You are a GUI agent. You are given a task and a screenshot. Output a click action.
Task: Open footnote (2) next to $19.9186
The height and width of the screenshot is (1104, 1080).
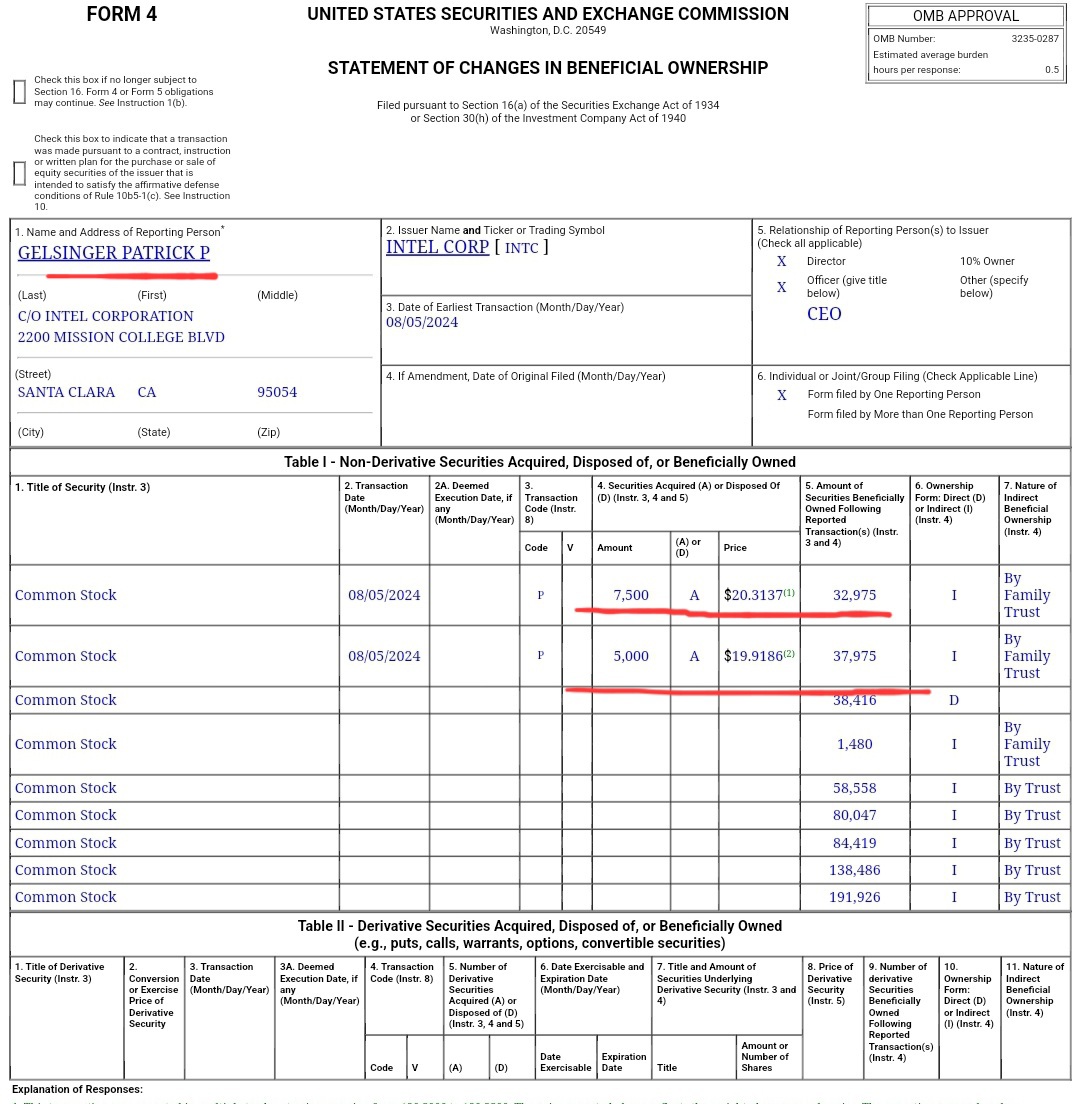[789, 653]
